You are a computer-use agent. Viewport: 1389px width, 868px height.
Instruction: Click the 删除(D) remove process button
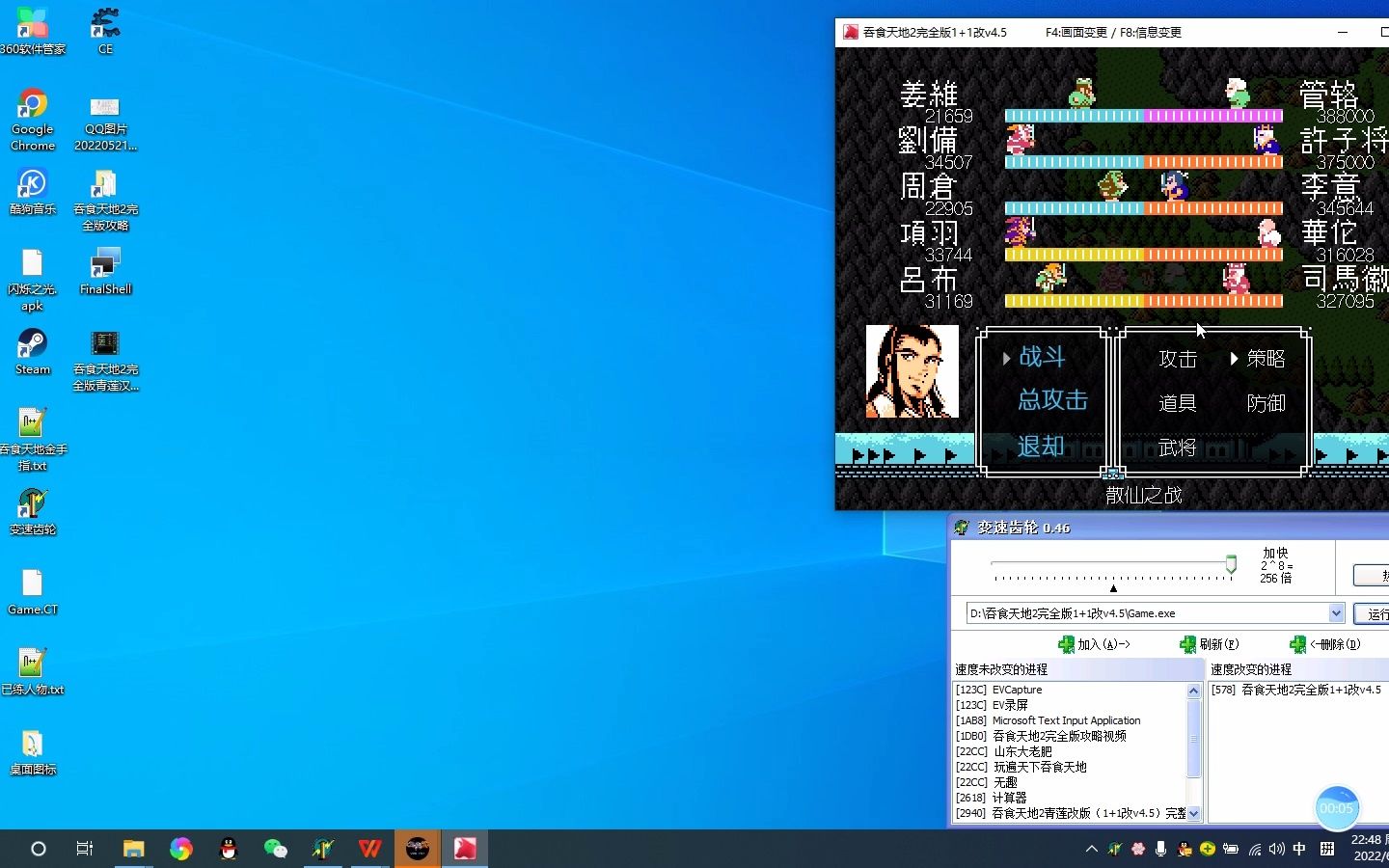(1325, 644)
